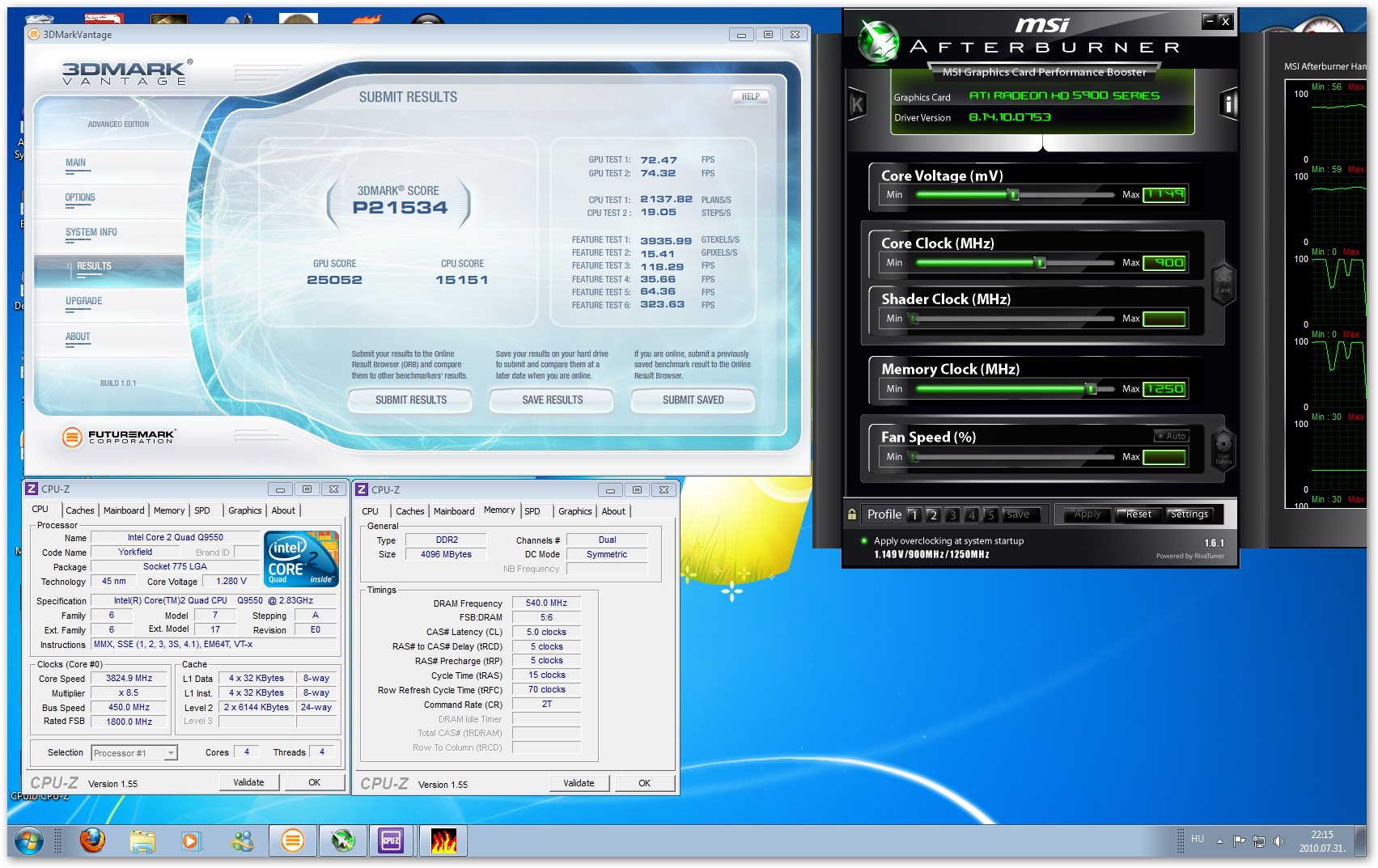Screen dimensions: 1378x868
Task: Toggle Apply overclocking at system startup
Action: click(863, 540)
